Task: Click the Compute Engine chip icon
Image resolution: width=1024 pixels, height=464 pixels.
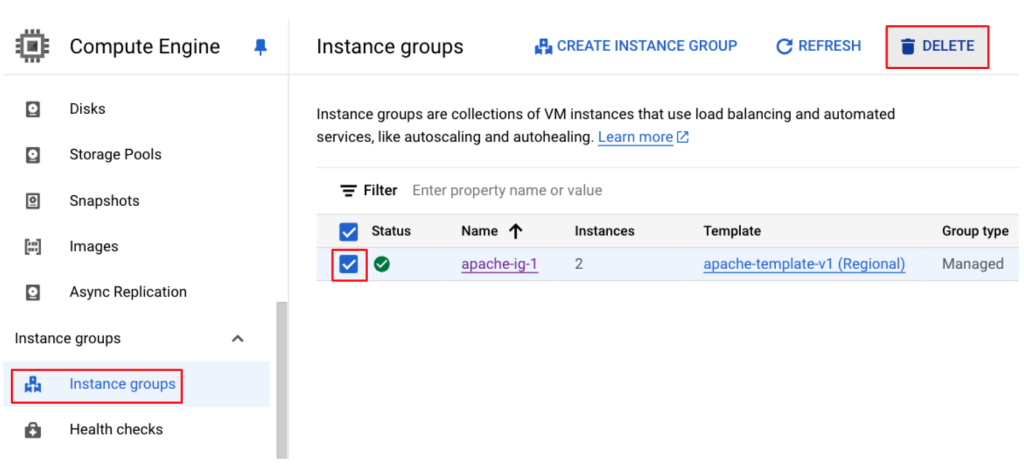Action: click(x=31, y=46)
